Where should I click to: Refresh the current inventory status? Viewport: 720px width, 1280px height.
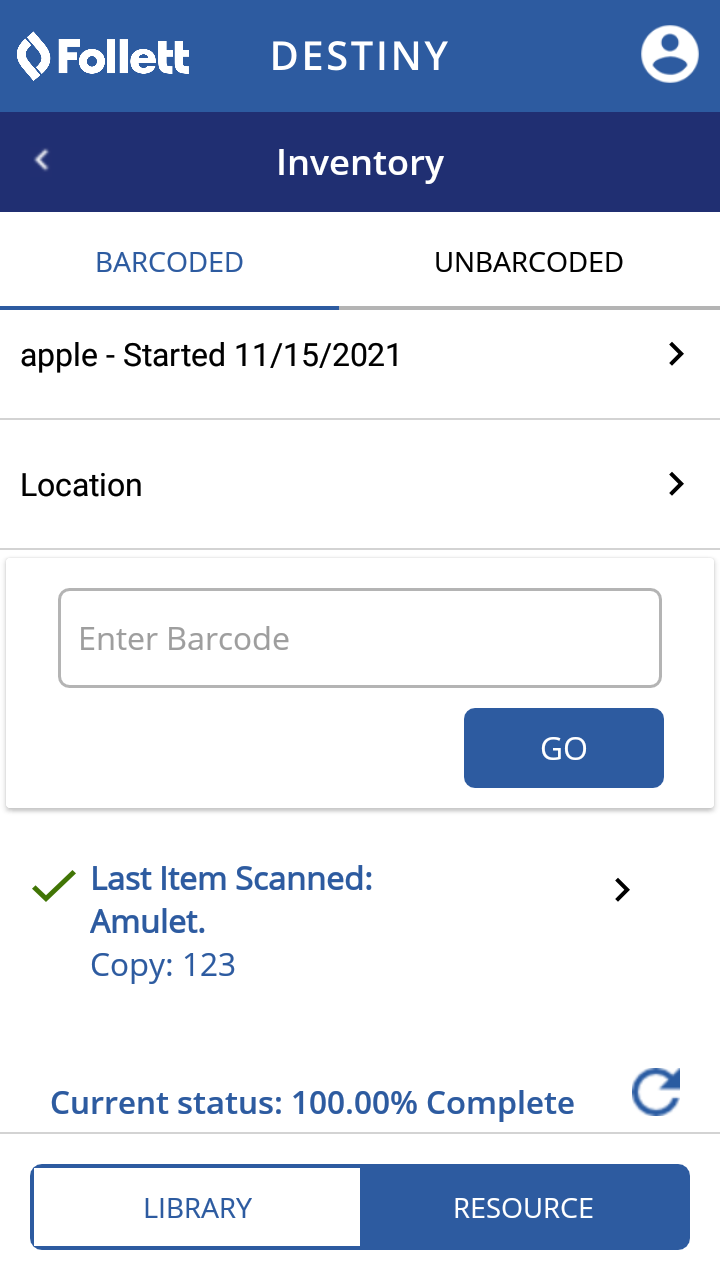coord(656,1092)
